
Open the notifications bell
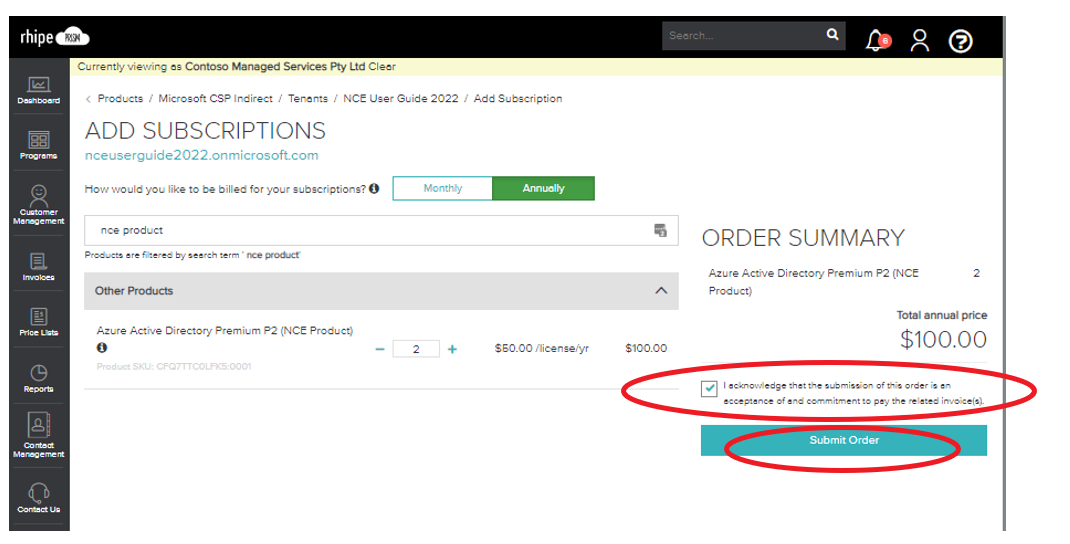pos(877,40)
